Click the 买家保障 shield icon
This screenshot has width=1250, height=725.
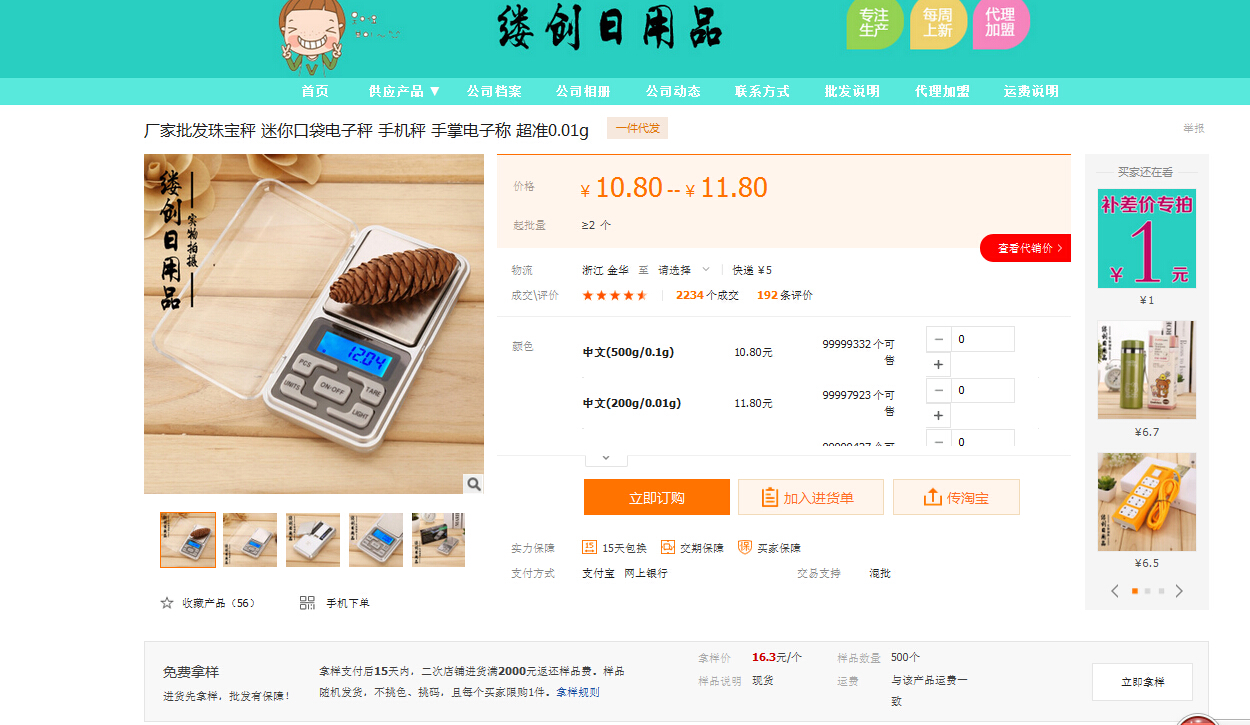(745, 547)
